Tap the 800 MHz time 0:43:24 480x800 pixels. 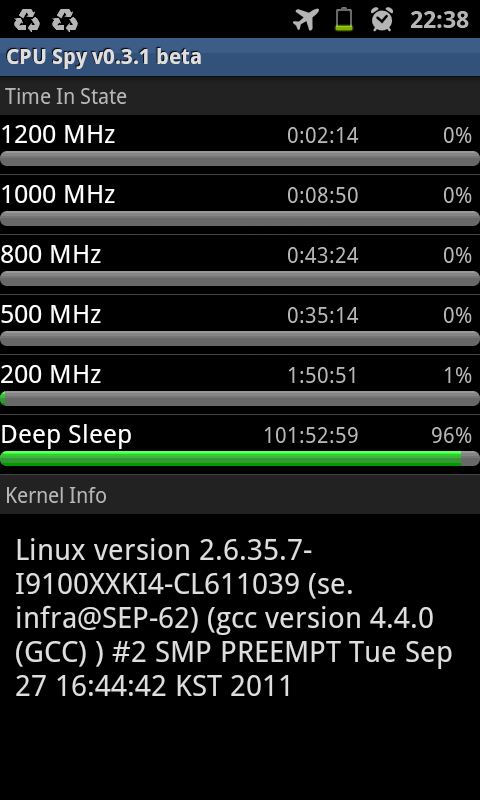322,256
